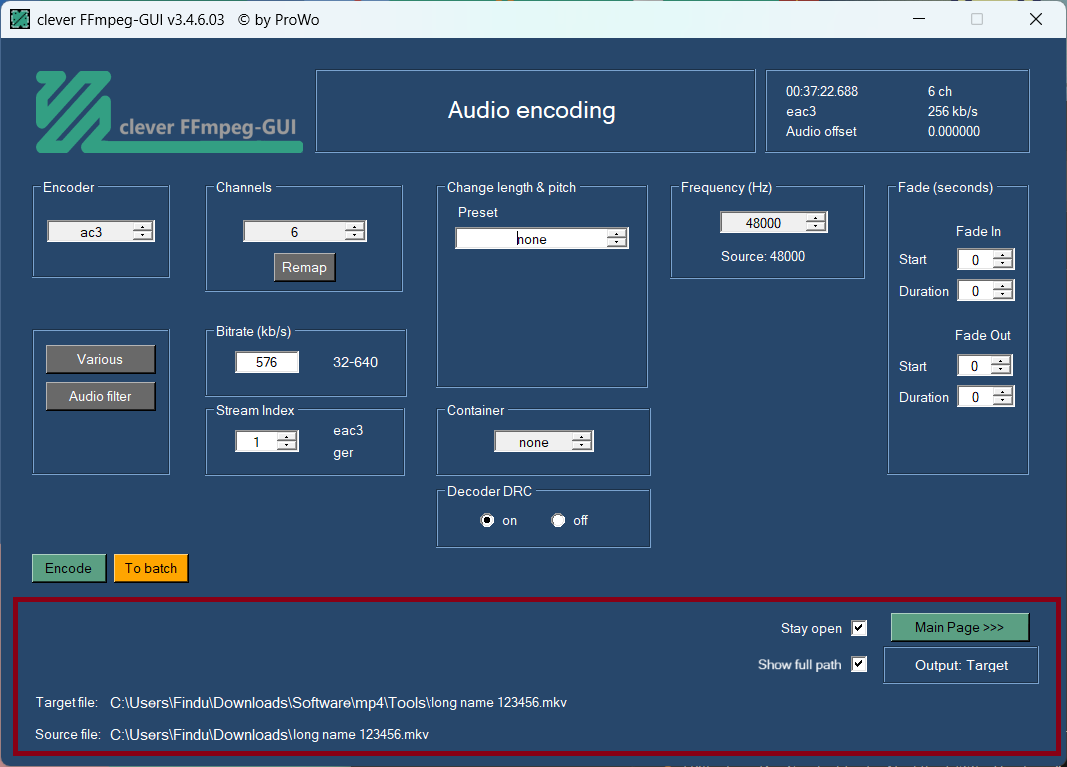Toggle the Stay open checkbox
1067x767 pixels.
click(x=859, y=628)
